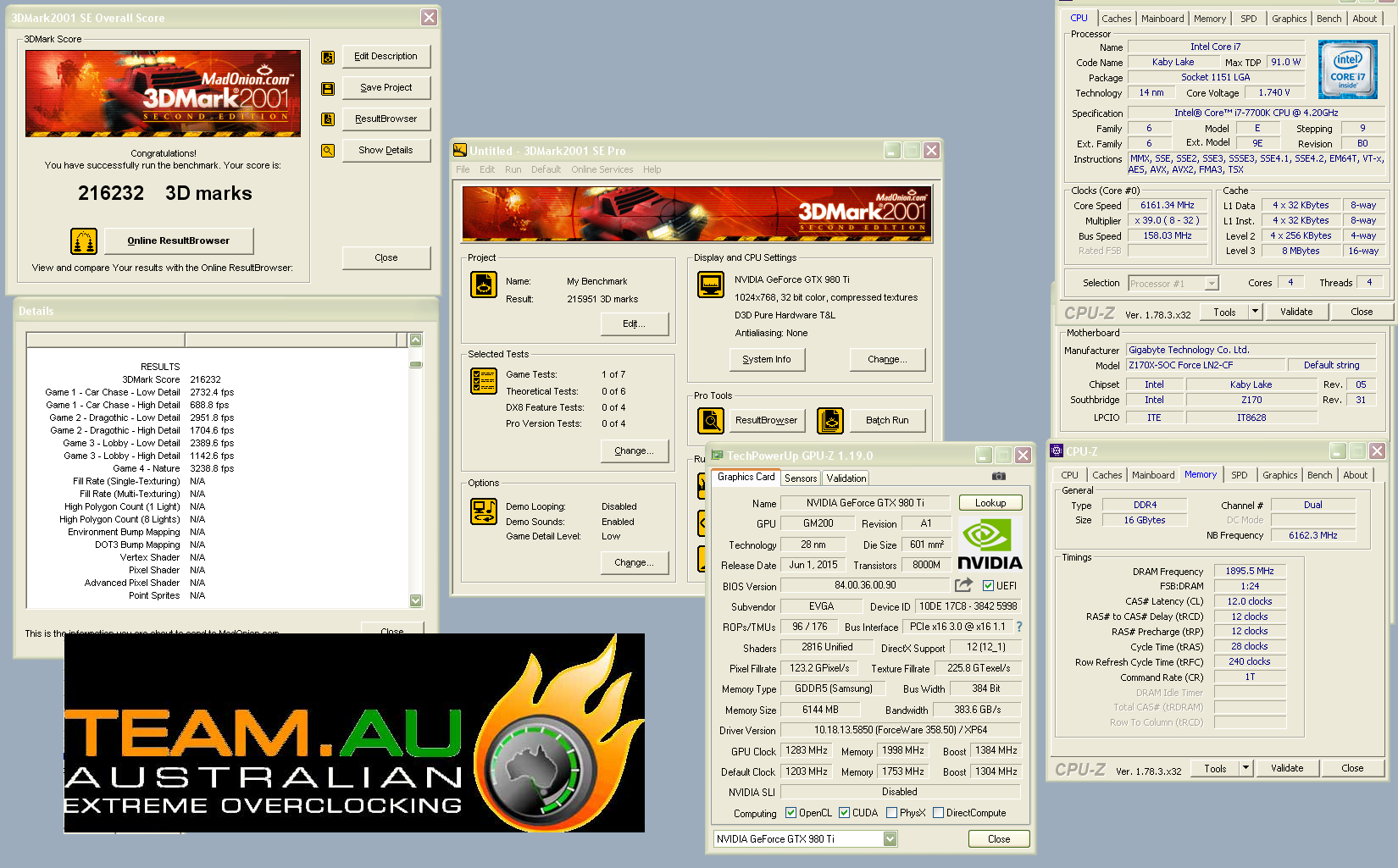This screenshot has height=868, width=1398.
Task: Switch to the Sensors tab in GPU-Z
Action: pyautogui.click(x=801, y=478)
